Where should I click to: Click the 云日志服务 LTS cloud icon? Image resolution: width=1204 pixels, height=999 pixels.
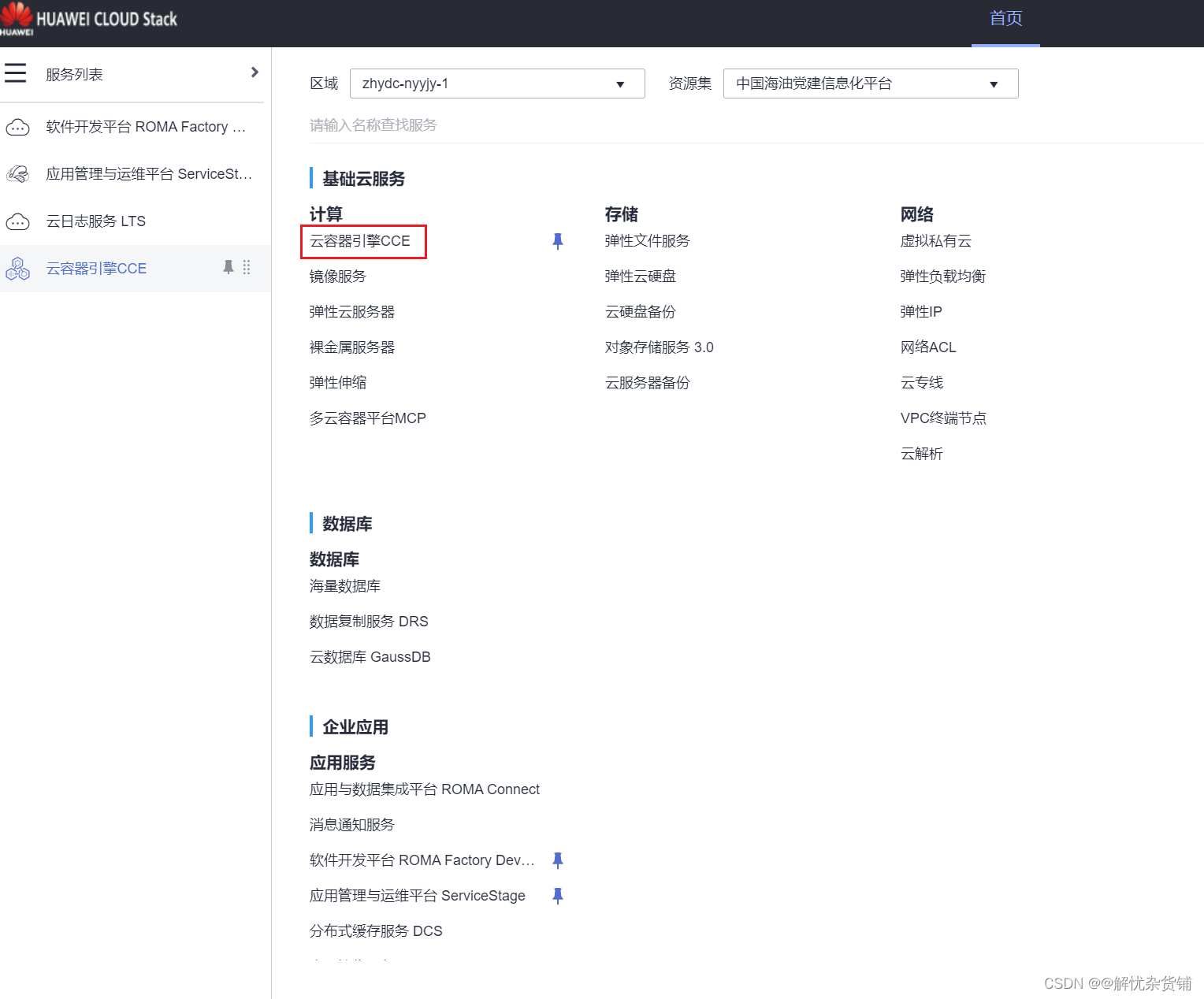tap(17, 221)
